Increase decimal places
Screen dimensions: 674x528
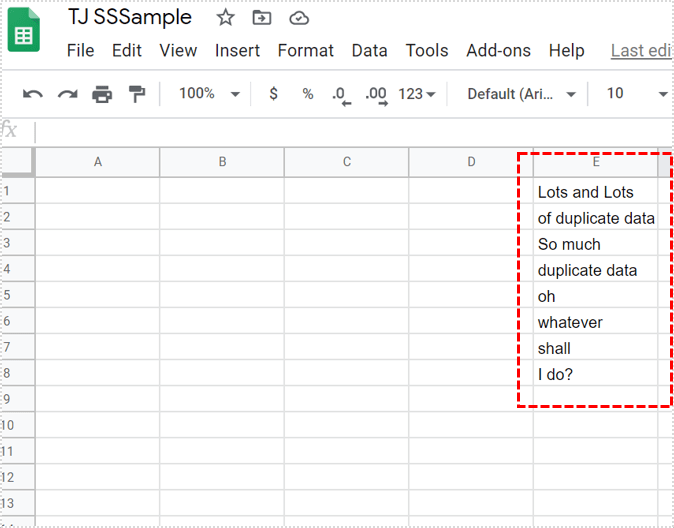click(376, 94)
